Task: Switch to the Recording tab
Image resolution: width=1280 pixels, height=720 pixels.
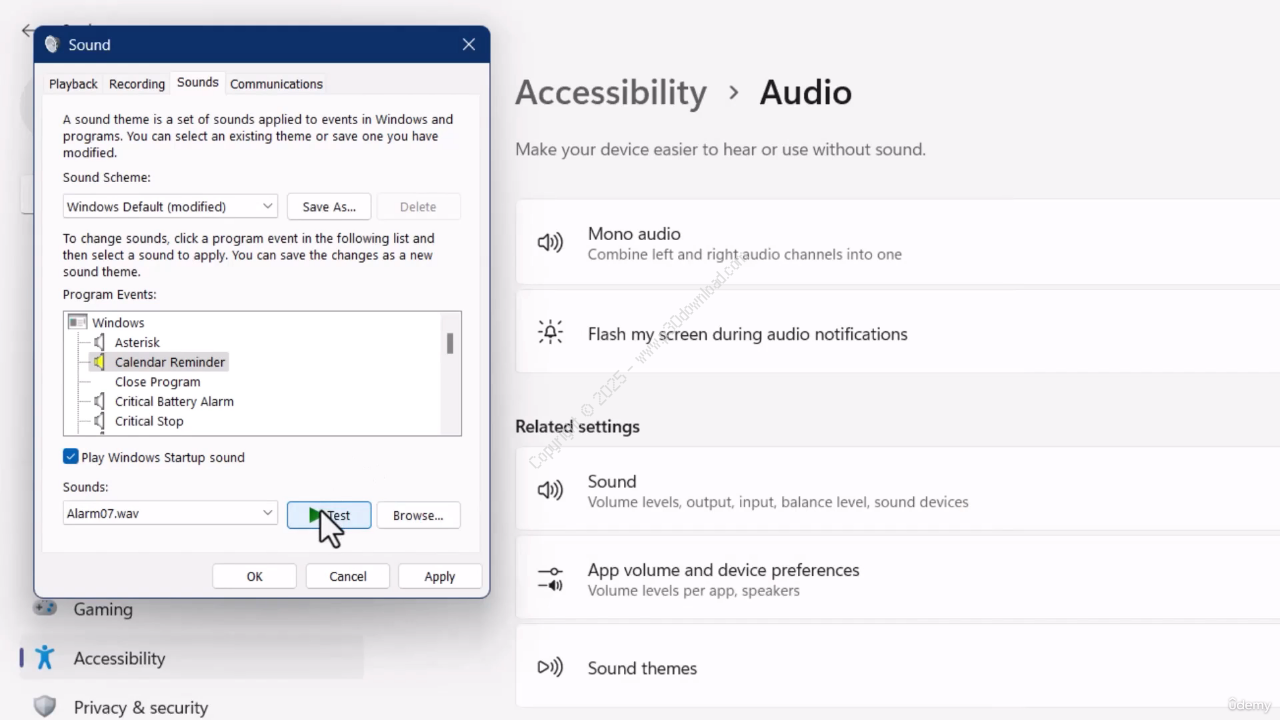Action: pyautogui.click(x=137, y=84)
